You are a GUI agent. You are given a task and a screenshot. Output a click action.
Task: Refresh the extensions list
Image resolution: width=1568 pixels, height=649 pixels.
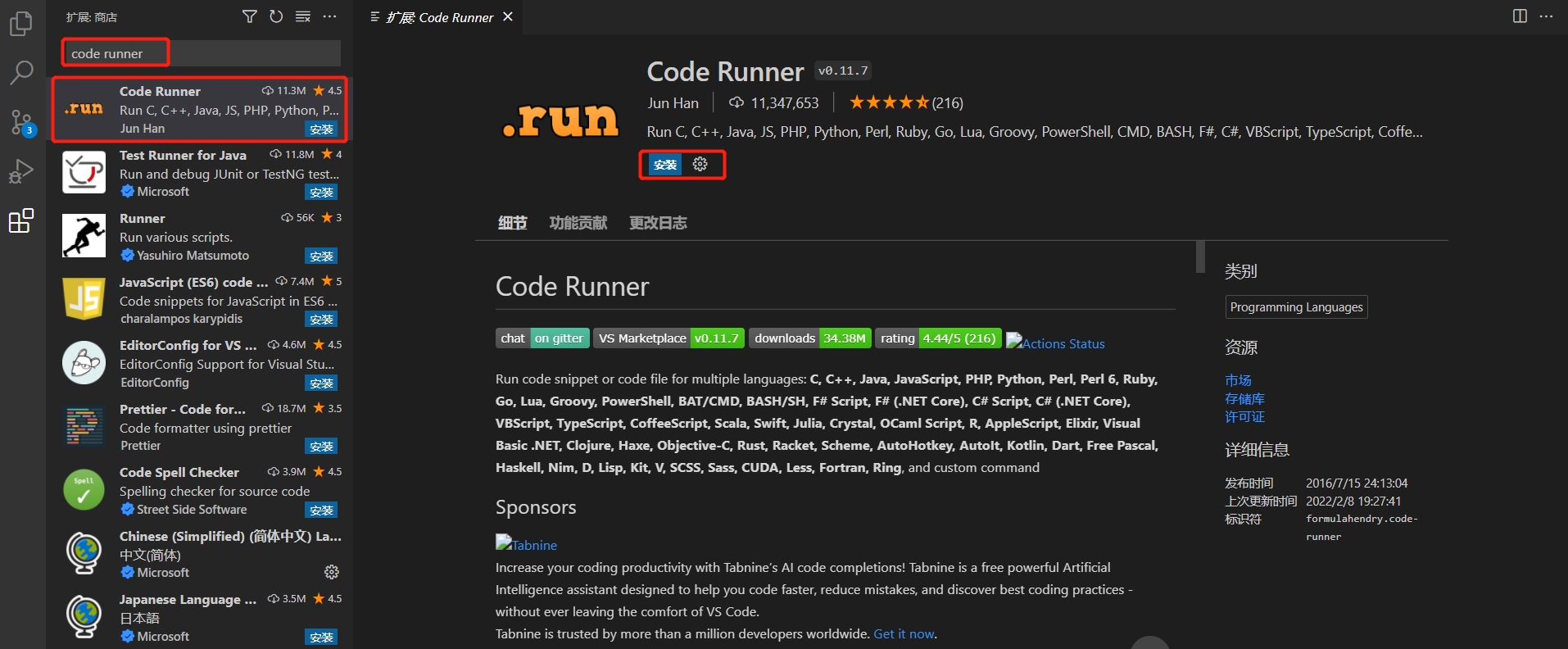[276, 16]
